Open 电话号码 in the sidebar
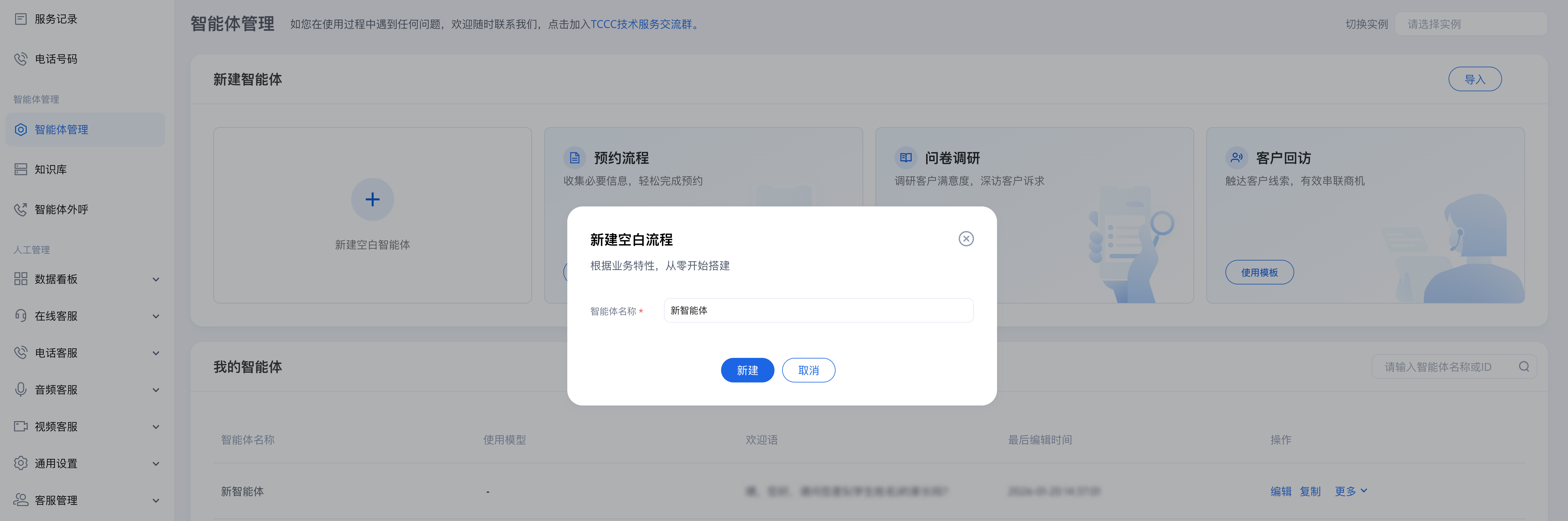This screenshot has width=1568, height=521. point(55,59)
